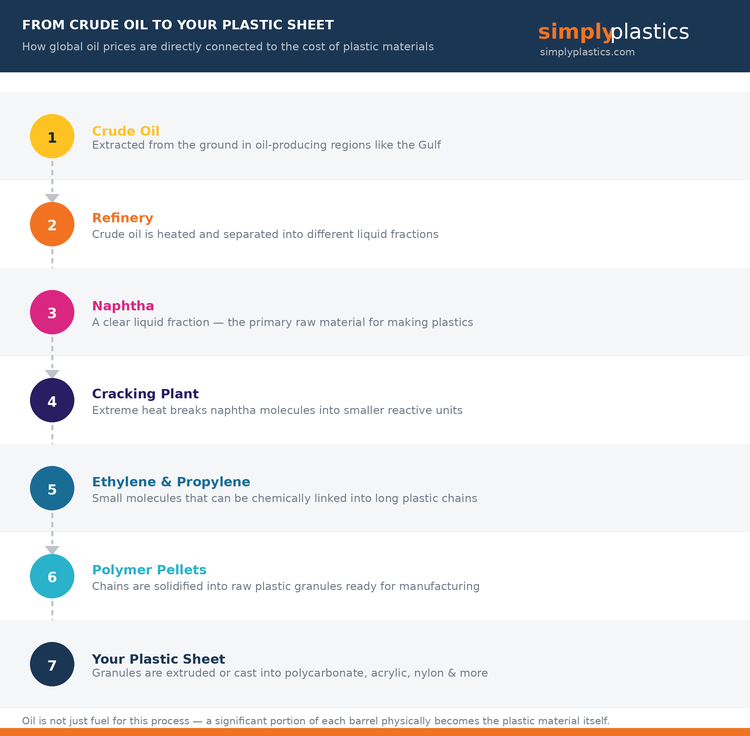Click the orange step 2 circle
Screen dimensions: 750x736
tap(52, 225)
